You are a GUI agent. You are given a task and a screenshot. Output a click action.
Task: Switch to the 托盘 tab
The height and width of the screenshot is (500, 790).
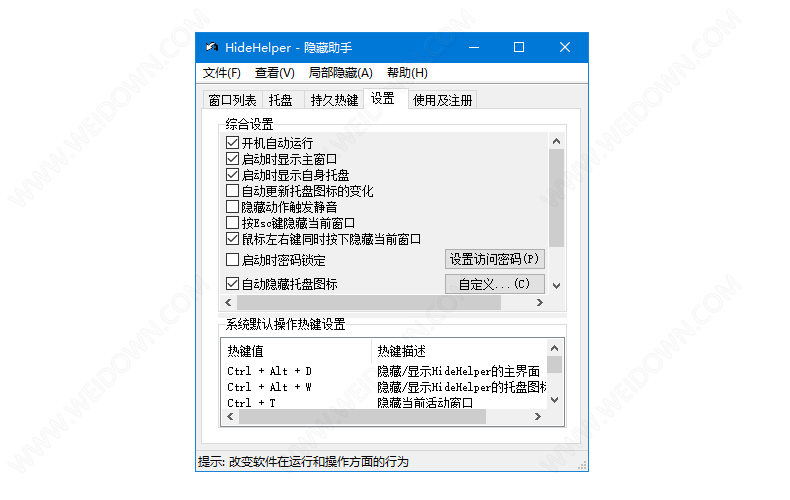[281, 100]
